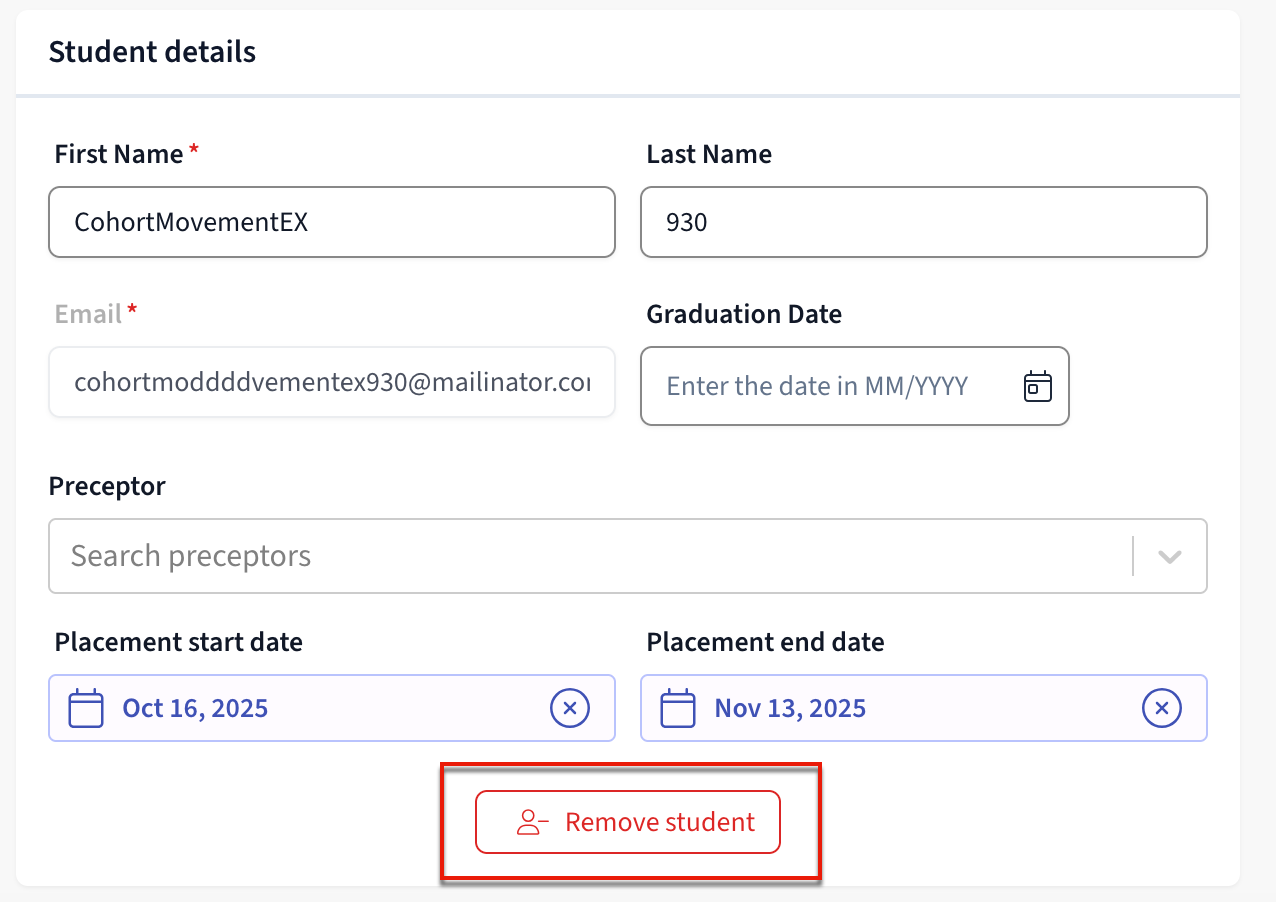Click the Remove student button label
Screen dimensions: 1276x902
pos(660,822)
